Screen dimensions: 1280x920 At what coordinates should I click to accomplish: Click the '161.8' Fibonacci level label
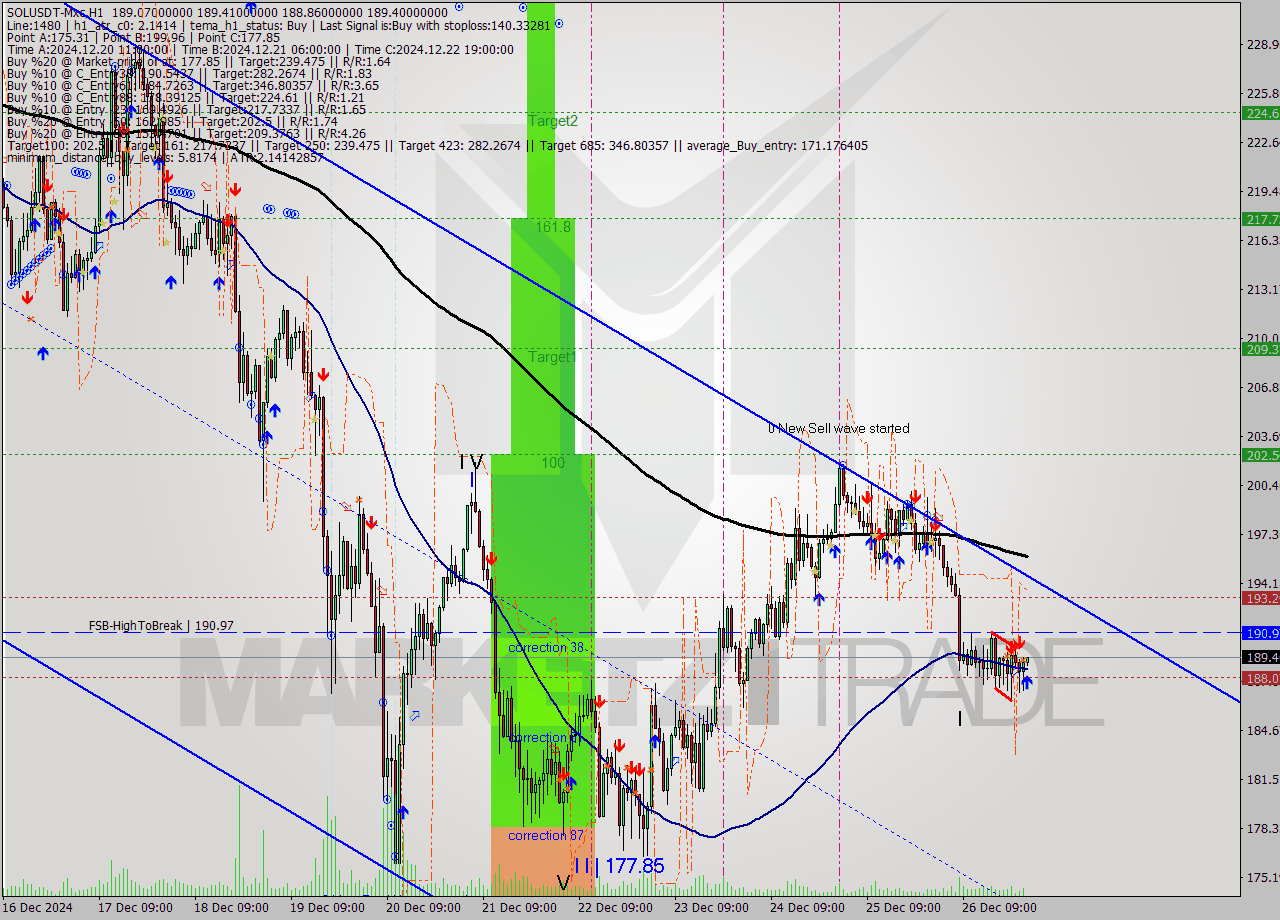(x=553, y=227)
